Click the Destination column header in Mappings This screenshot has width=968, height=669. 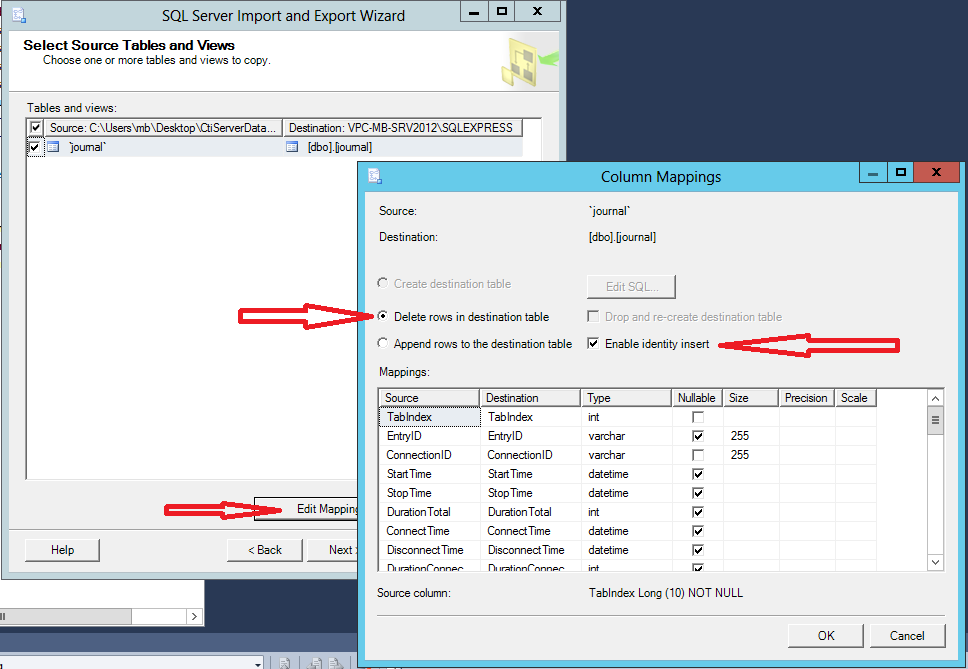530,398
